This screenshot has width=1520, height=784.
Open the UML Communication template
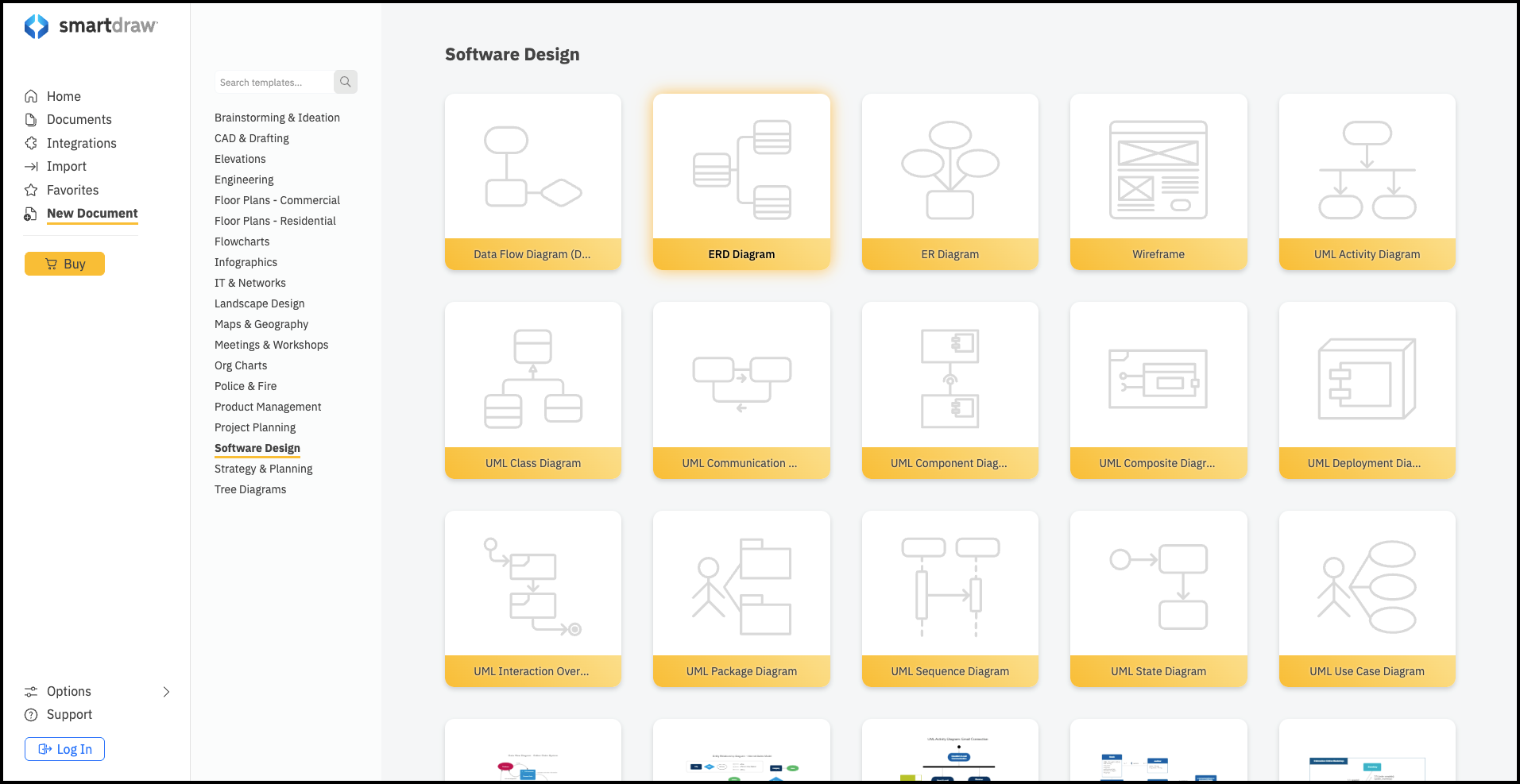click(x=741, y=390)
